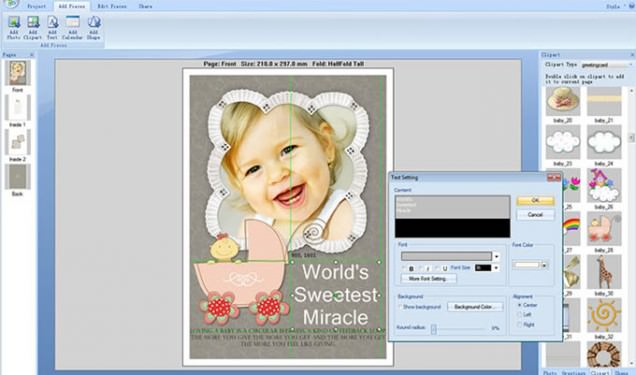Image resolution: width=636 pixels, height=375 pixels.
Task: Switch to the Edit Frames tab
Action: click(x=112, y=6)
